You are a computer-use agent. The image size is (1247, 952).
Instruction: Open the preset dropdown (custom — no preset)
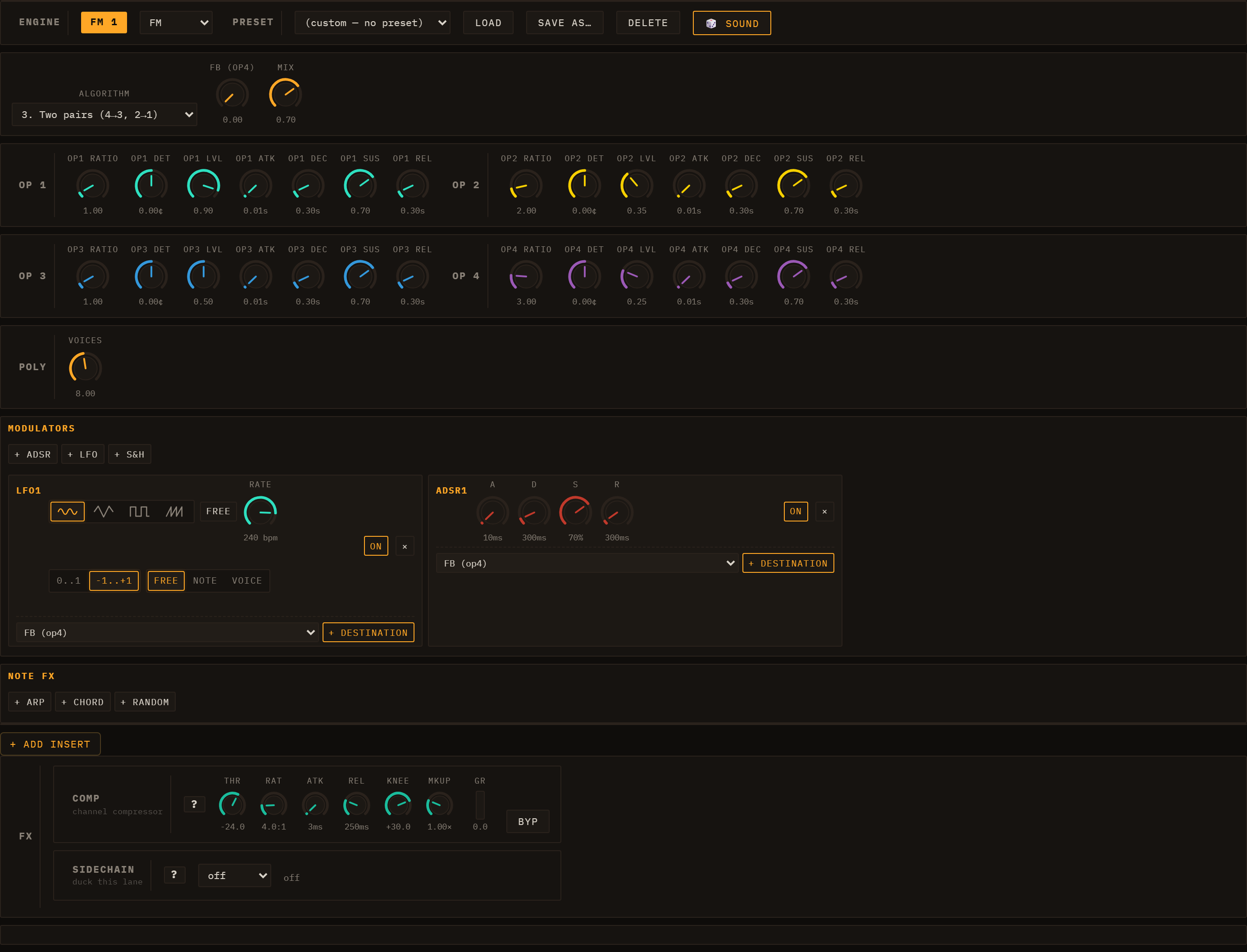pyautogui.click(x=373, y=23)
